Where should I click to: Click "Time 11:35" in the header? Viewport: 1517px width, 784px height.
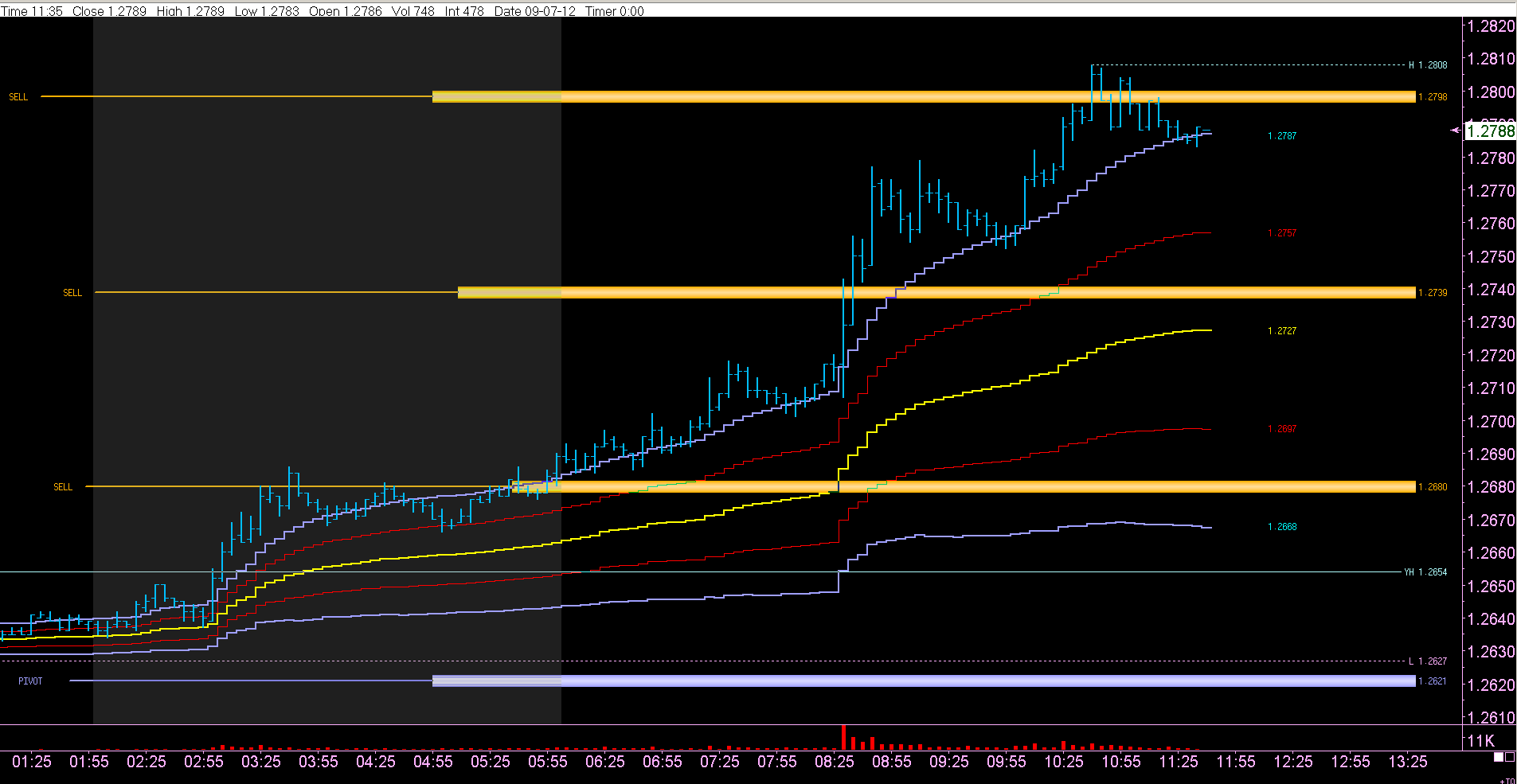tap(33, 11)
